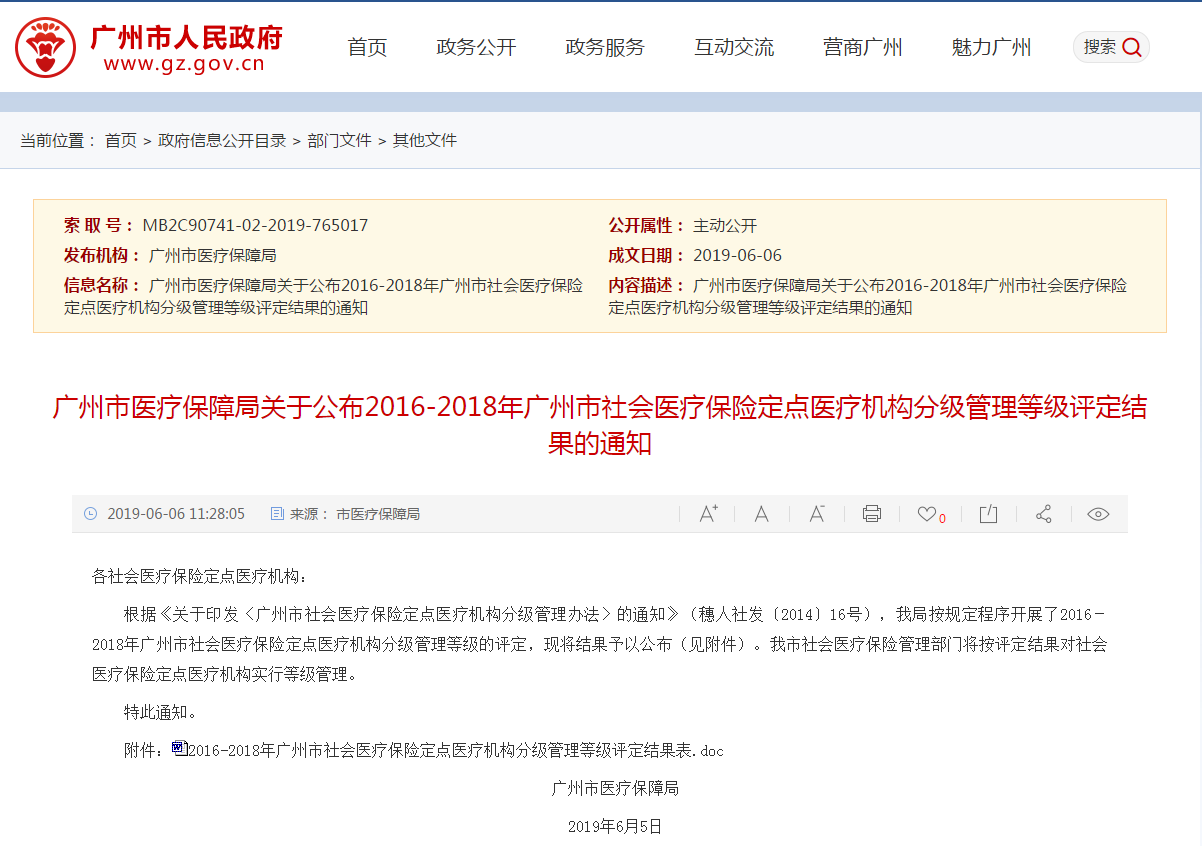Open the 政务公开 navigation menu
1202x846 pixels.
(476, 47)
